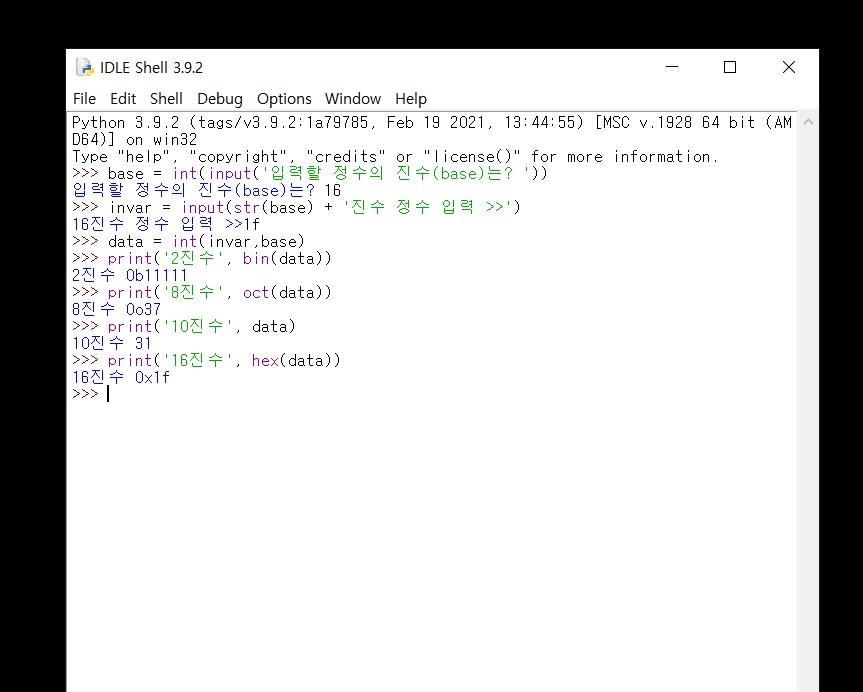Close the IDLE Shell window

tap(789, 67)
